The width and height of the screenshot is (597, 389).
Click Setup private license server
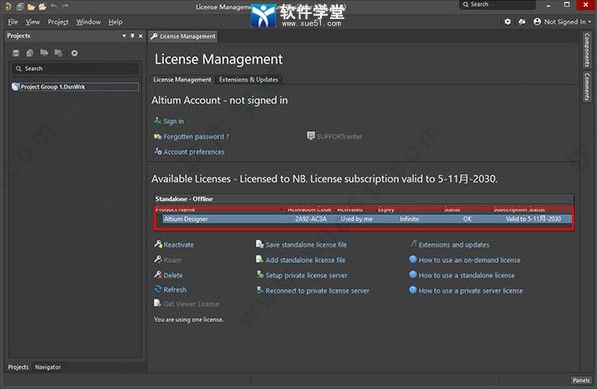302,275
